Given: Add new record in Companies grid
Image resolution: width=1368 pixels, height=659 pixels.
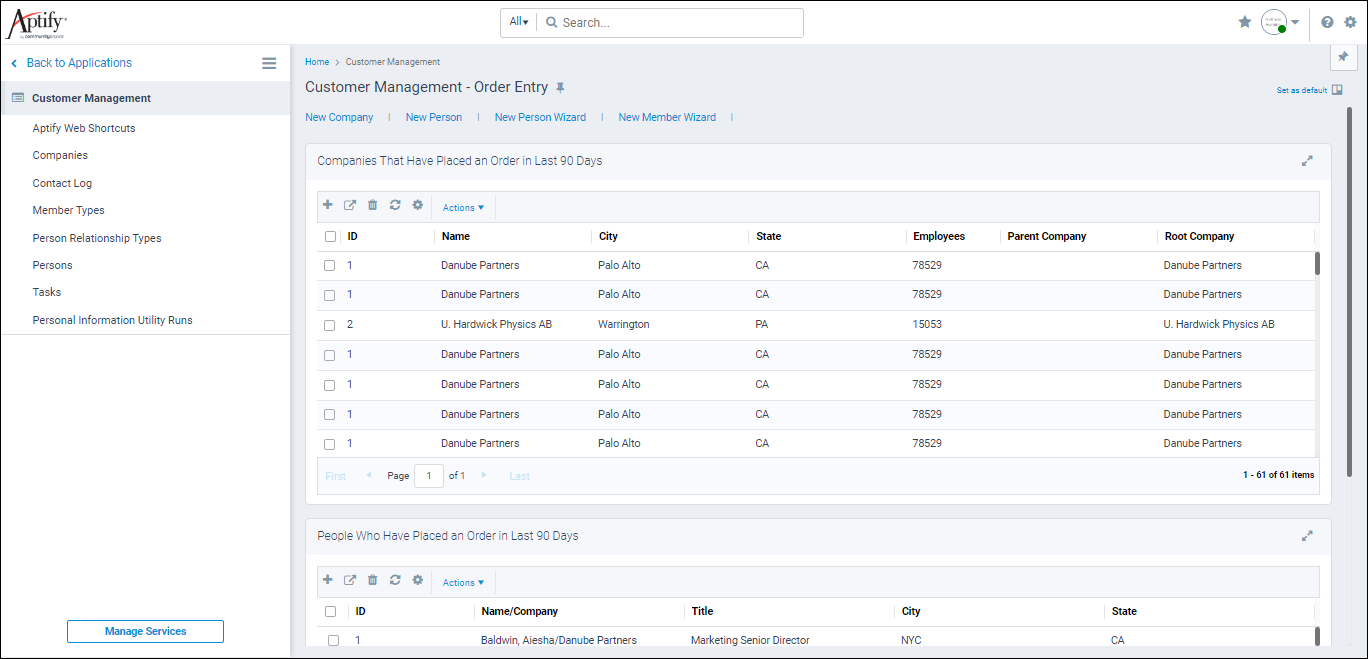Looking at the screenshot, I should pos(327,205).
